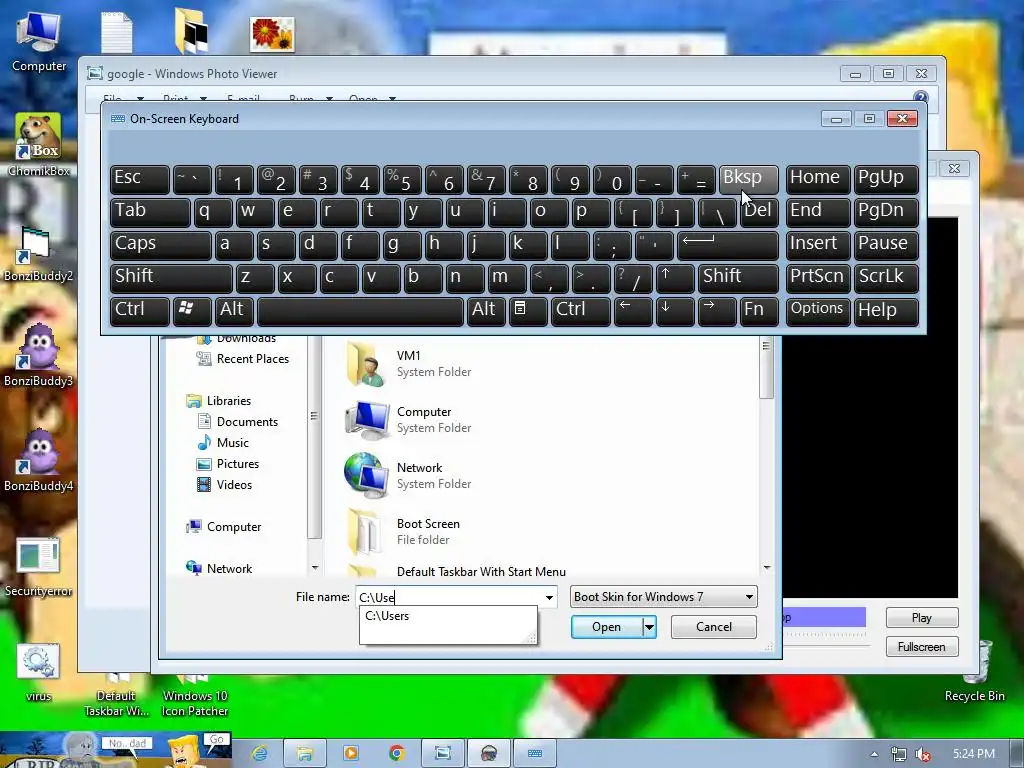The image size is (1024, 768).
Task: Open Internet Explorer from the taskbar
Action: coord(260,753)
